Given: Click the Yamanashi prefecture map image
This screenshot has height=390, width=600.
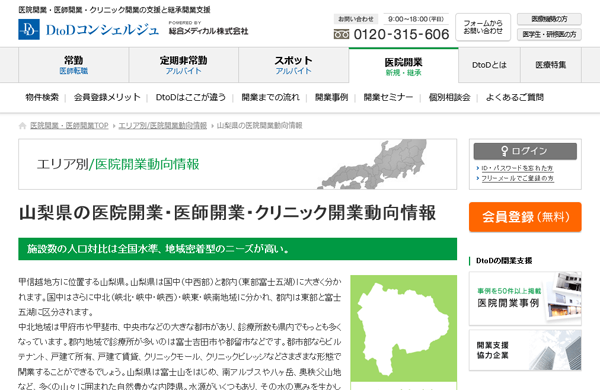Looking at the screenshot, I should 403,328.
